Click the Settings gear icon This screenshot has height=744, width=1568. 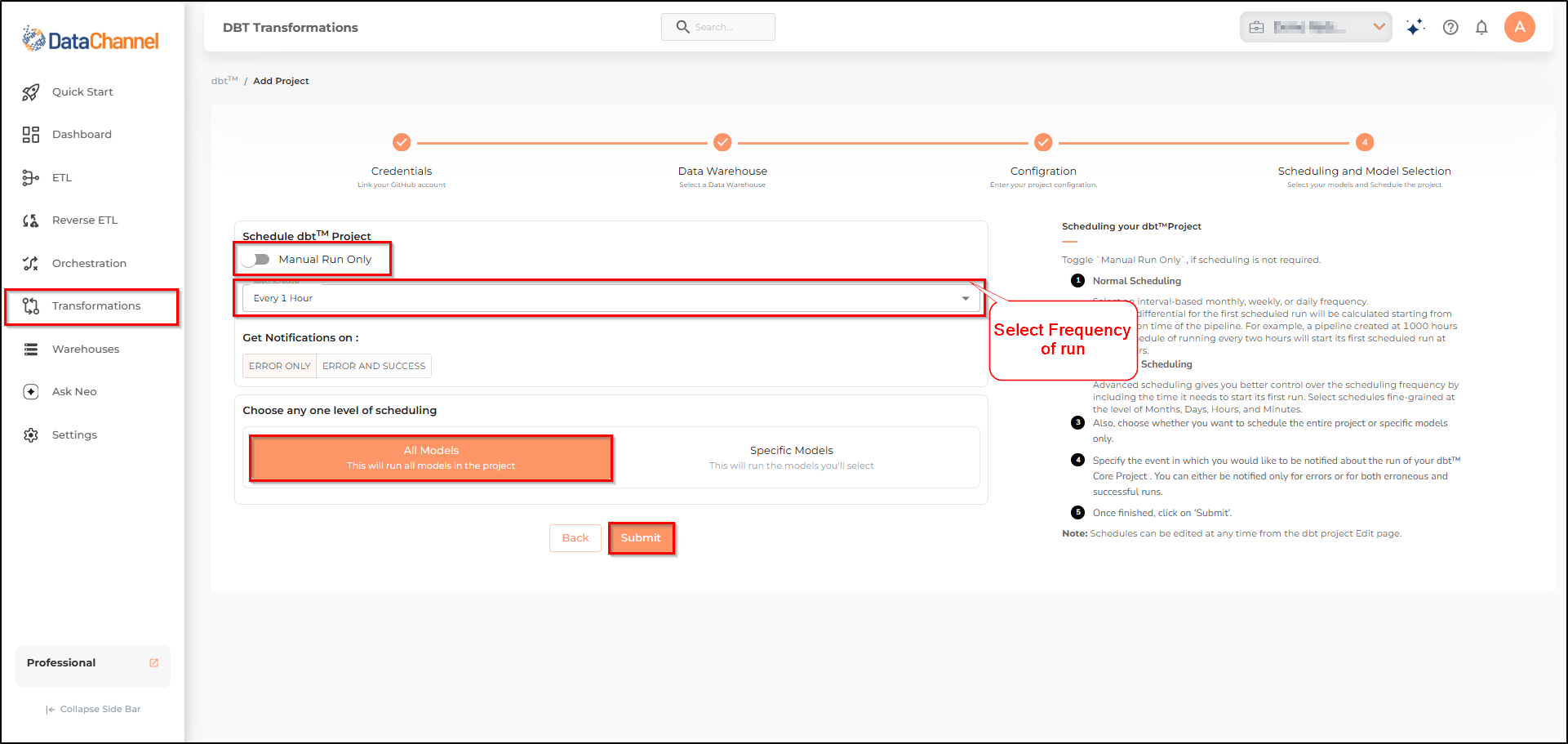pyautogui.click(x=31, y=435)
